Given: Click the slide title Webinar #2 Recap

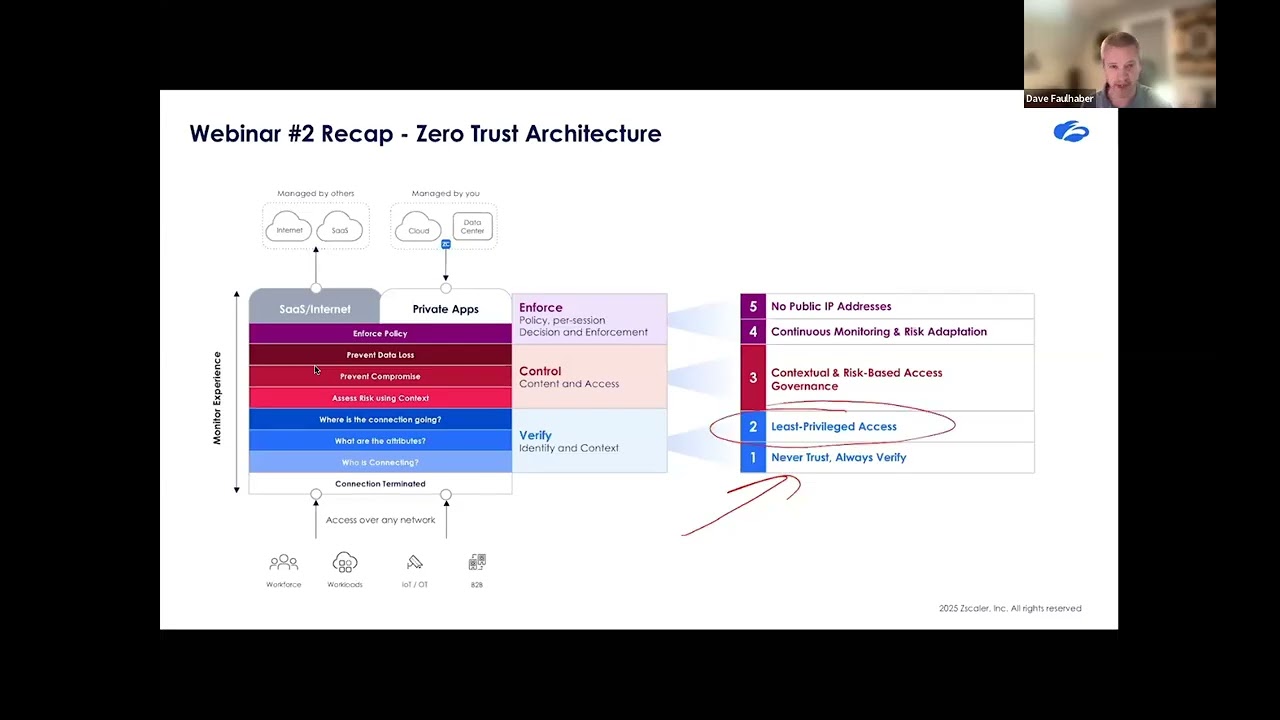Looking at the screenshot, I should pos(425,134).
